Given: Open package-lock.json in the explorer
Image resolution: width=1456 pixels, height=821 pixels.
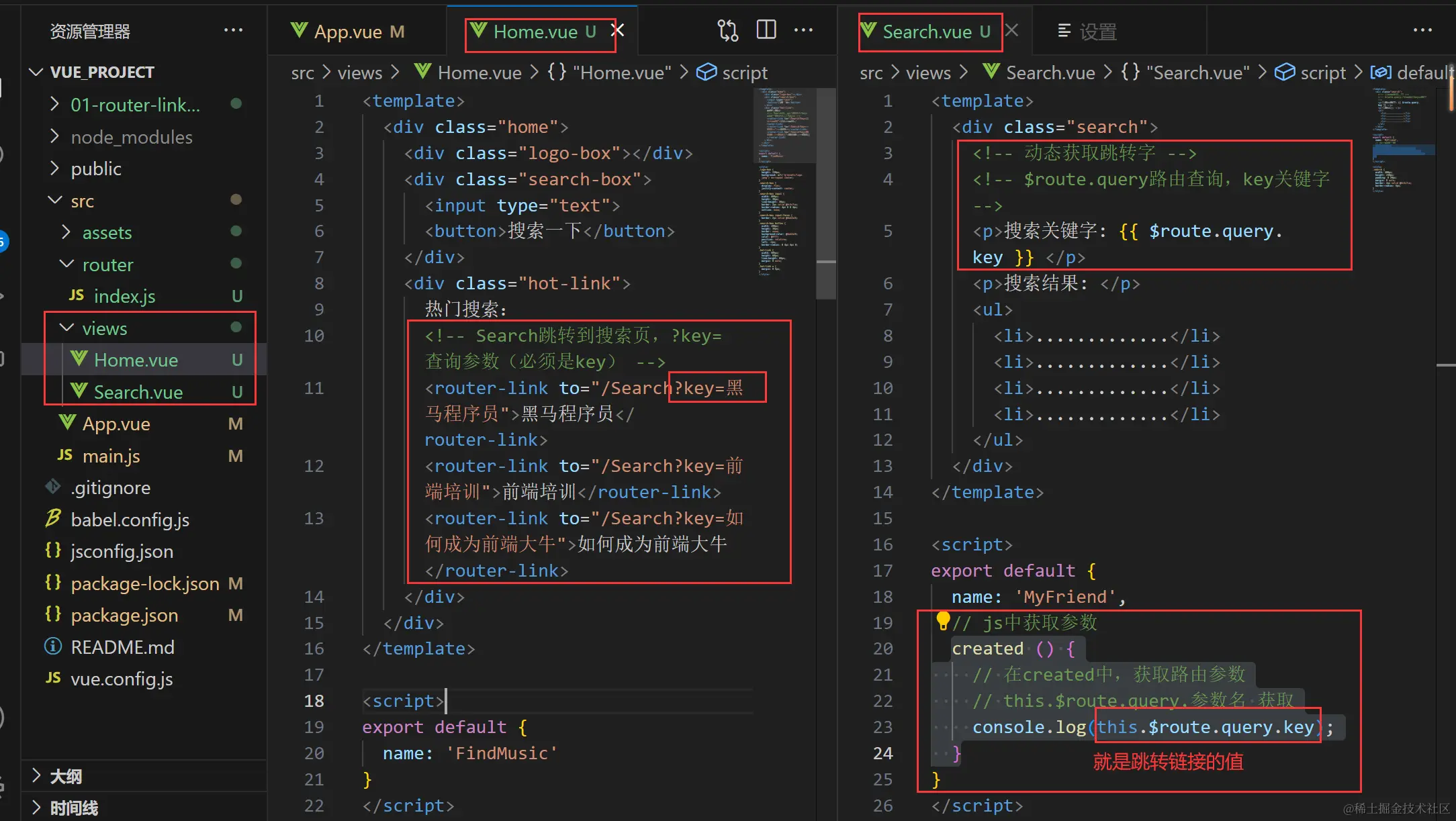Looking at the screenshot, I should pyautogui.click(x=144, y=583).
